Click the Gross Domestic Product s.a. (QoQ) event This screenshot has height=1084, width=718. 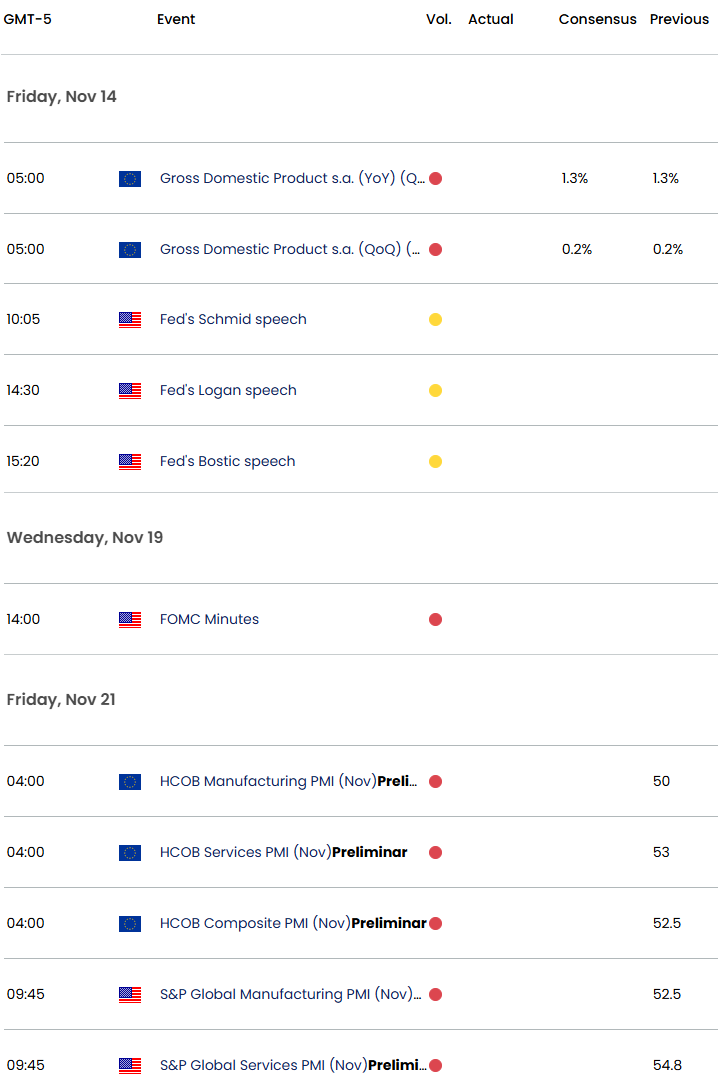coord(290,250)
